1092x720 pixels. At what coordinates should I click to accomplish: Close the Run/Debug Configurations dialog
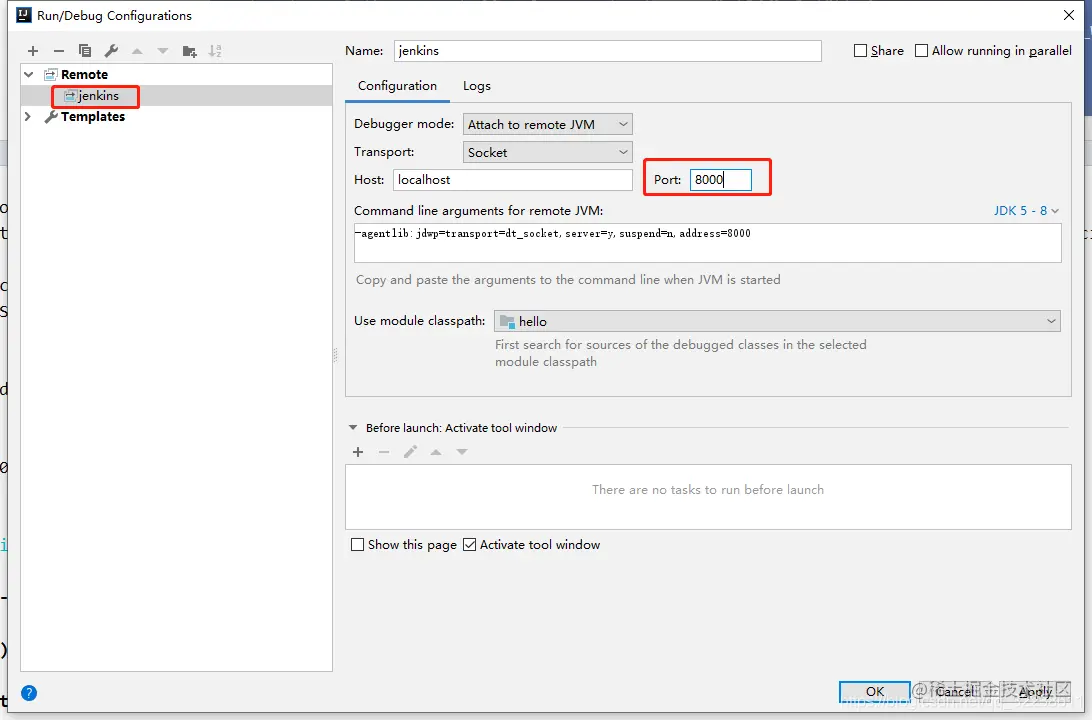[1069, 15]
